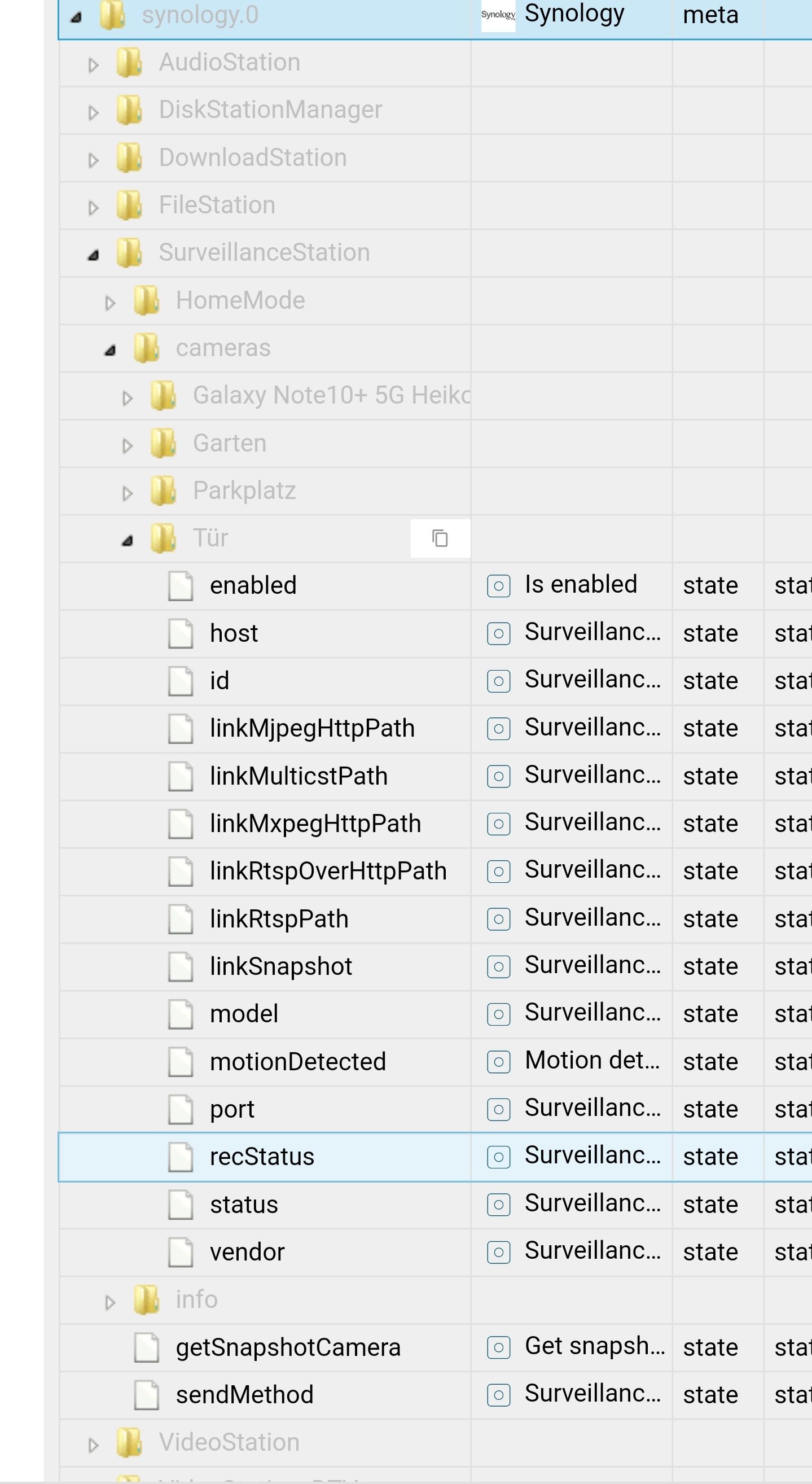The height and width of the screenshot is (1484, 812).
Task: Collapse the Tür camera folder
Action: [128, 541]
